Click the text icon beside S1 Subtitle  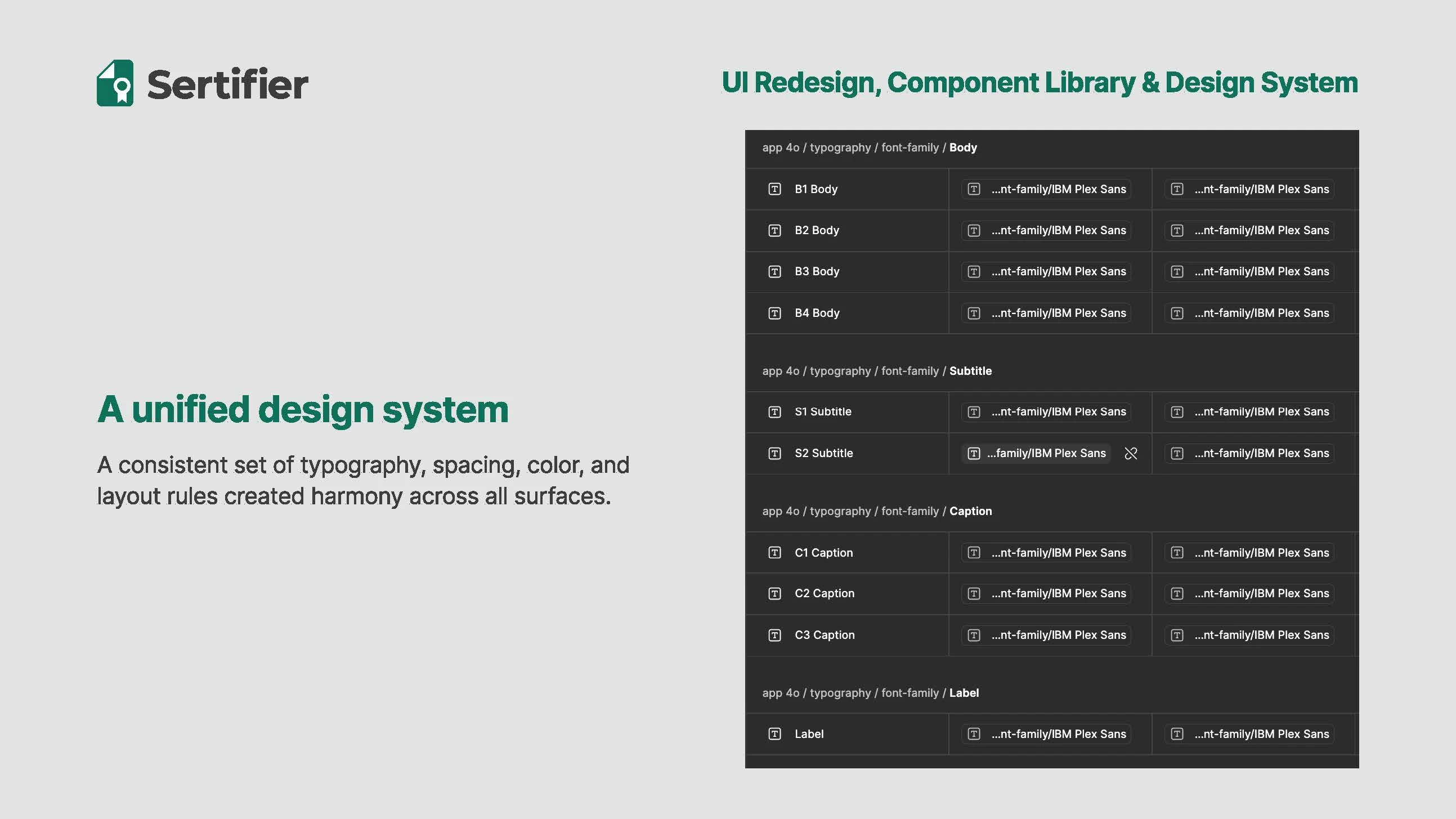coord(774,412)
